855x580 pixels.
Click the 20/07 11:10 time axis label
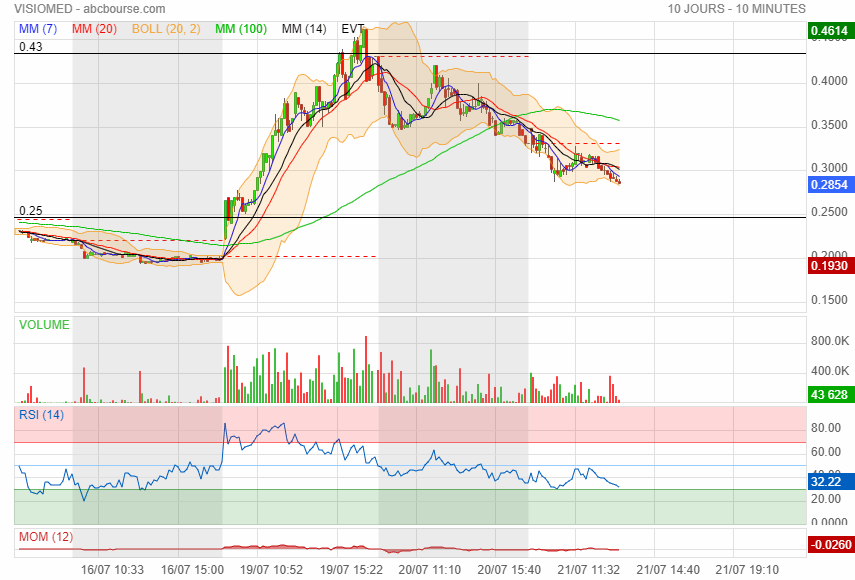tap(430, 570)
